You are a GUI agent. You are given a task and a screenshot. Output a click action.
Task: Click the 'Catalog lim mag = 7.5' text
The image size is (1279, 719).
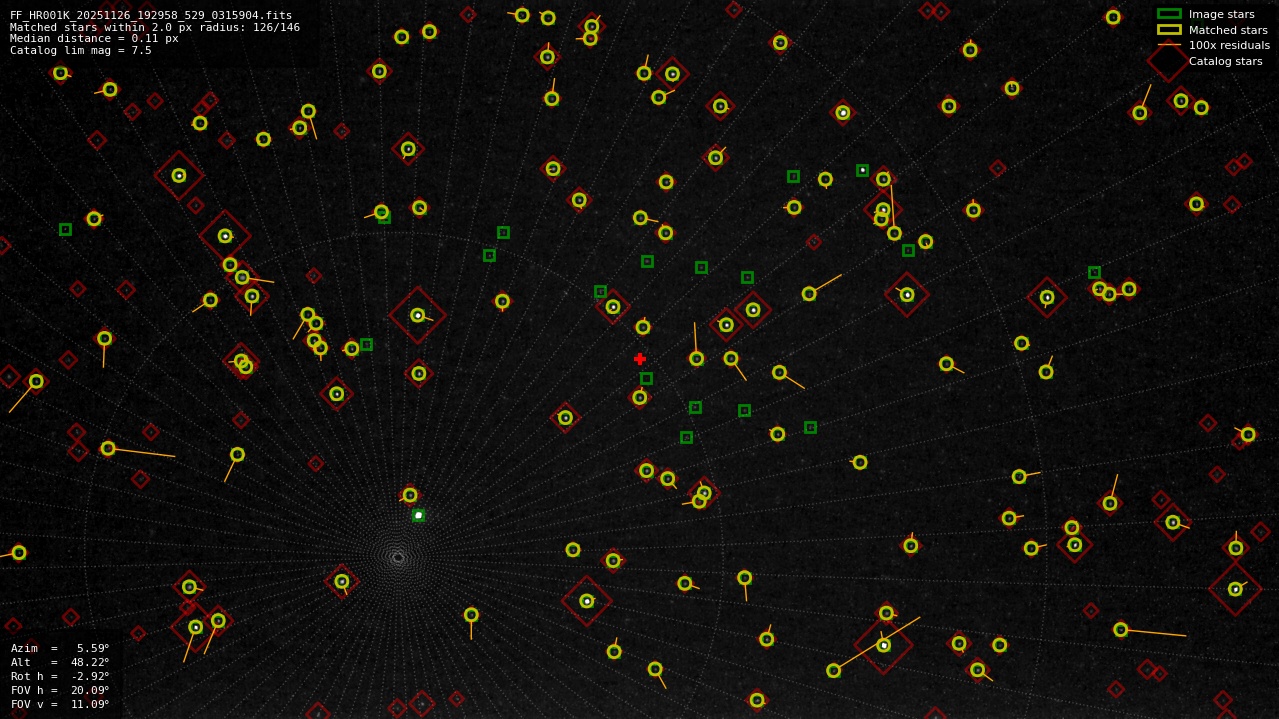tap(81, 50)
